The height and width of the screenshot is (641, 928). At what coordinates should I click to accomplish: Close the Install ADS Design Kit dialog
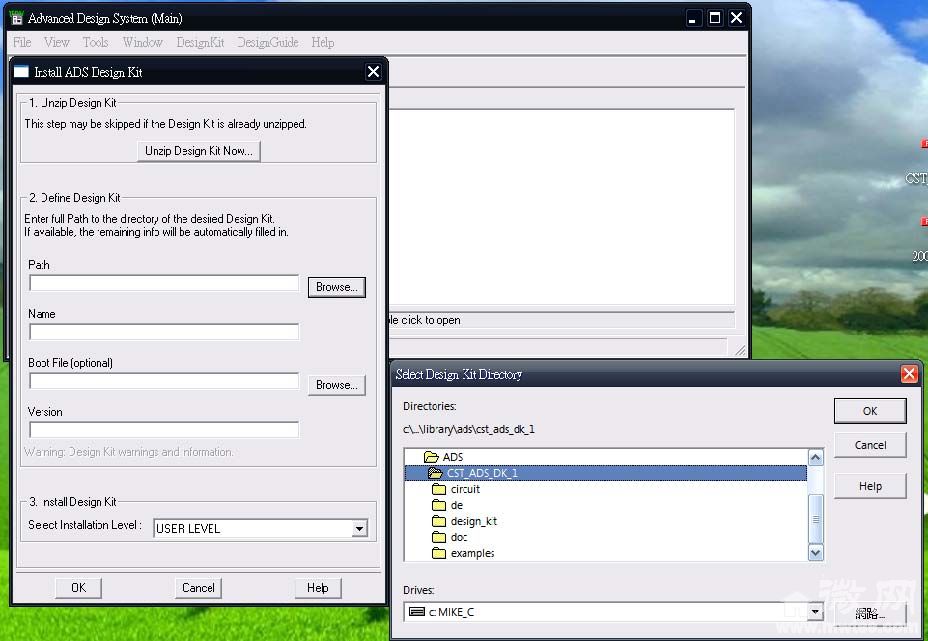click(373, 72)
